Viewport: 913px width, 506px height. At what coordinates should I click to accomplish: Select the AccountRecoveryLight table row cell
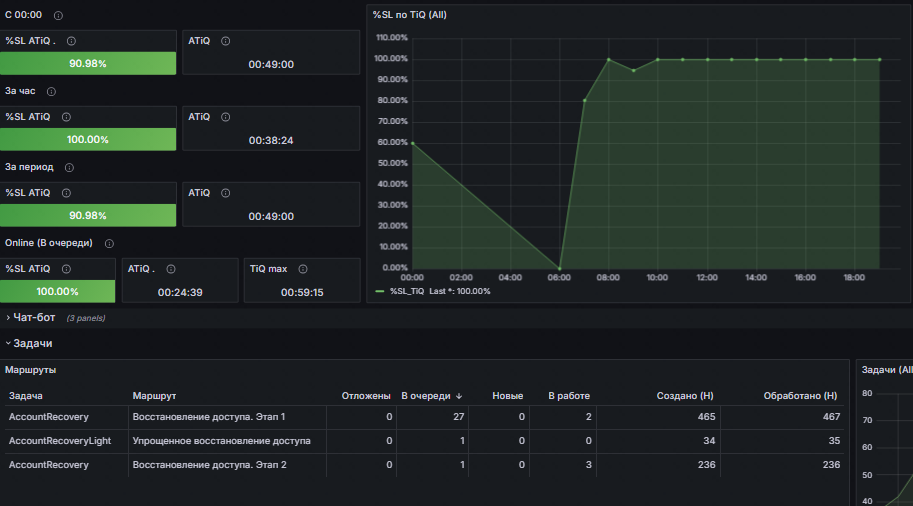pyautogui.click(x=59, y=441)
